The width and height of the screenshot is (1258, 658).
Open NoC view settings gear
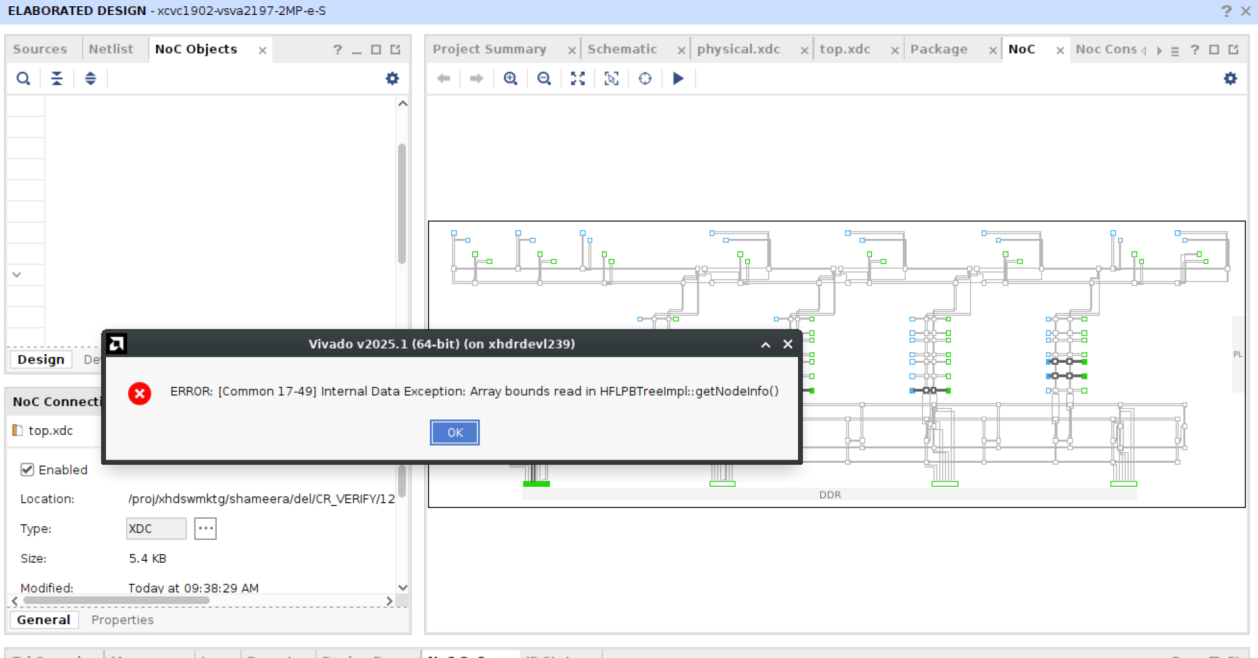click(1230, 79)
